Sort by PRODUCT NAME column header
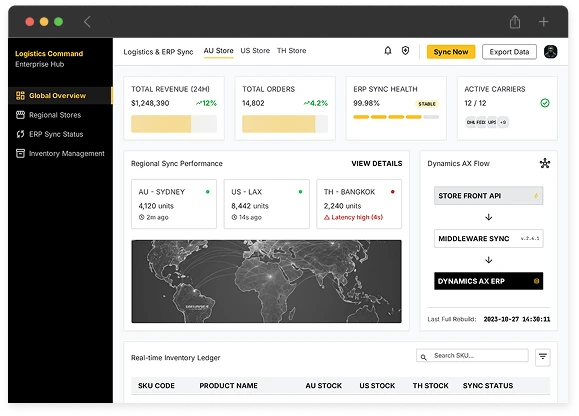The image size is (579, 416). point(229,386)
